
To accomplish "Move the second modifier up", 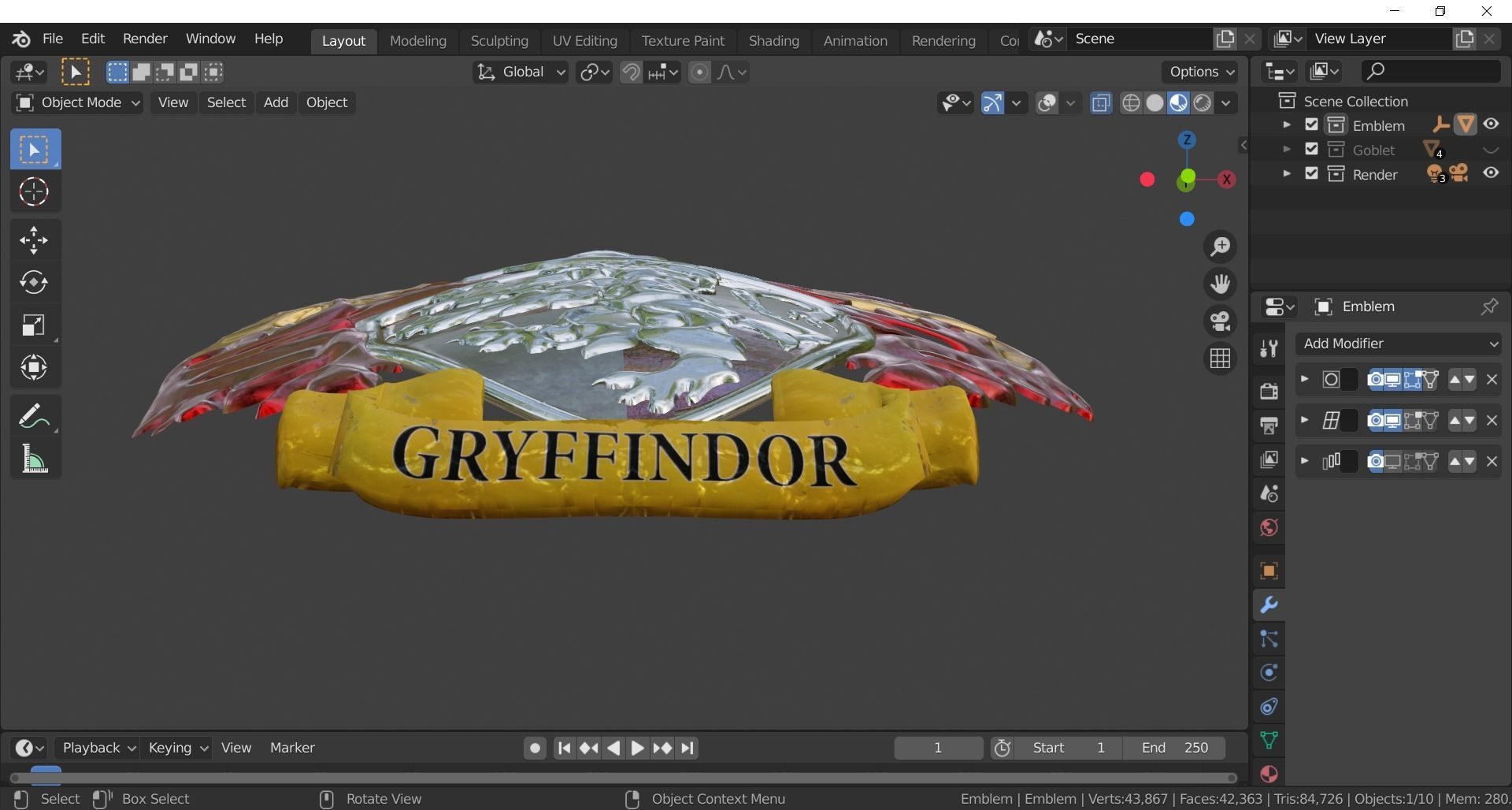I will click(x=1454, y=421).
